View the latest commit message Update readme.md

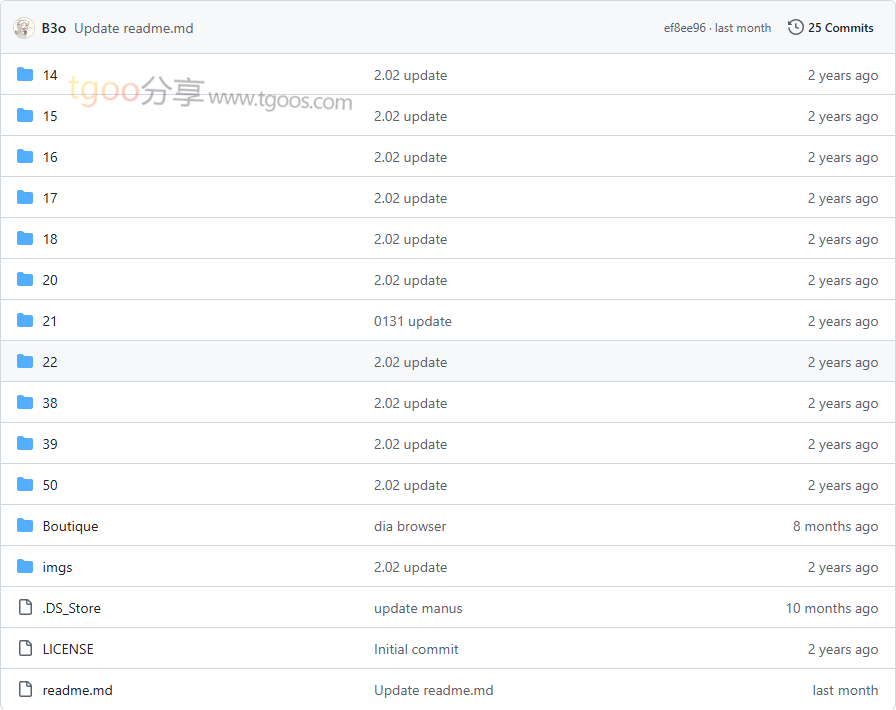click(134, 28)
